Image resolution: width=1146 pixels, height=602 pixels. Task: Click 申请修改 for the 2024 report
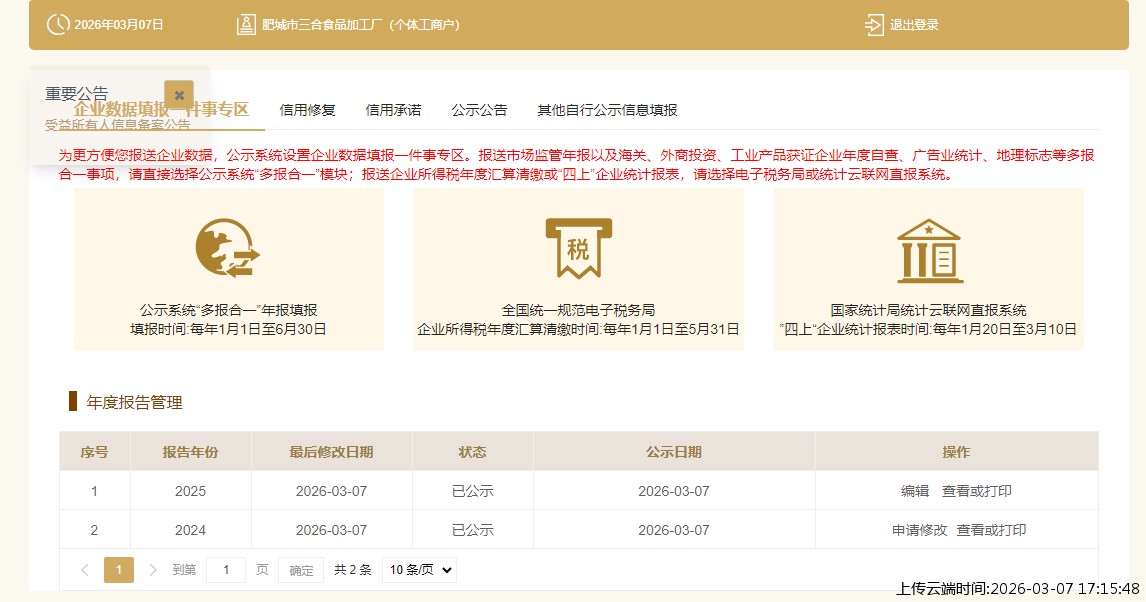point(919,530)
